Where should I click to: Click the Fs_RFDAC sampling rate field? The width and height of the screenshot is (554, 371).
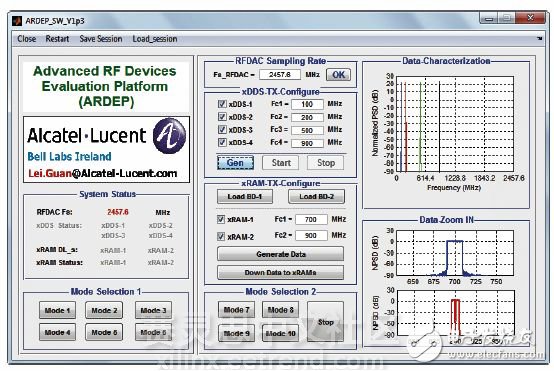280,75
